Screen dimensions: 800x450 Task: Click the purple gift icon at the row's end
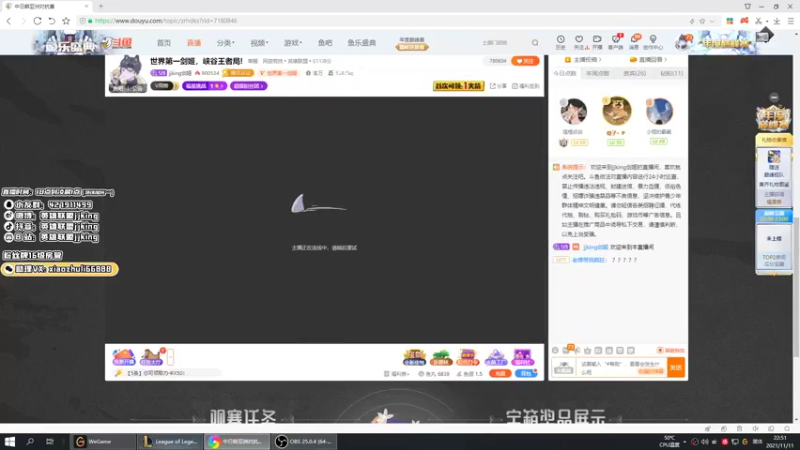522,357
